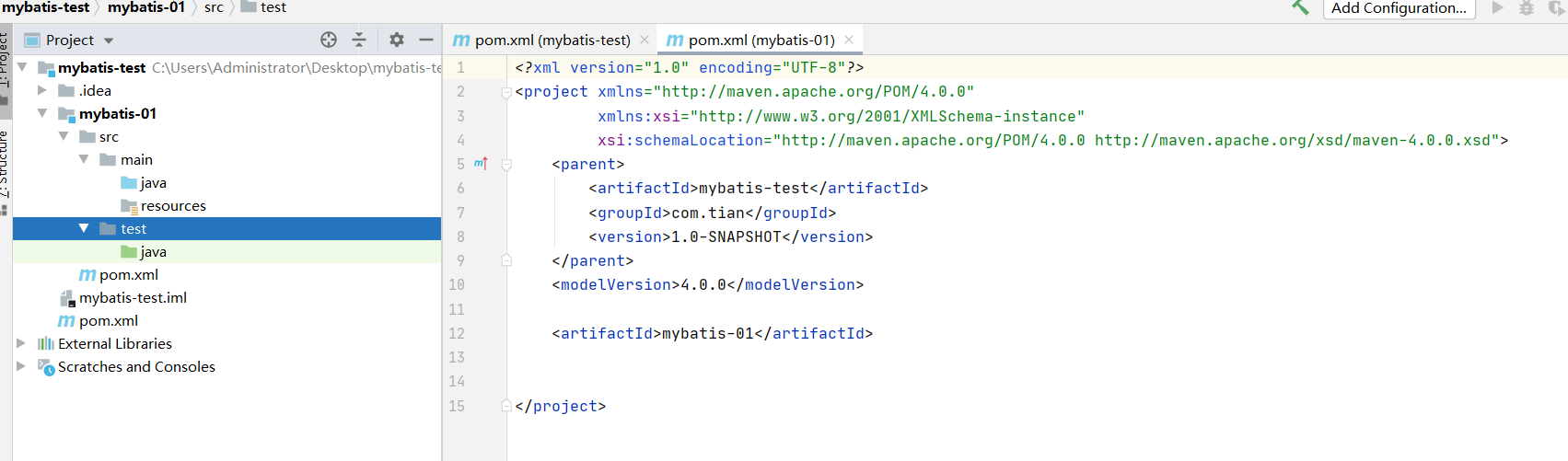Expand the .idea folder
This screenshot has width=1568, height=461.
point(42,90)
